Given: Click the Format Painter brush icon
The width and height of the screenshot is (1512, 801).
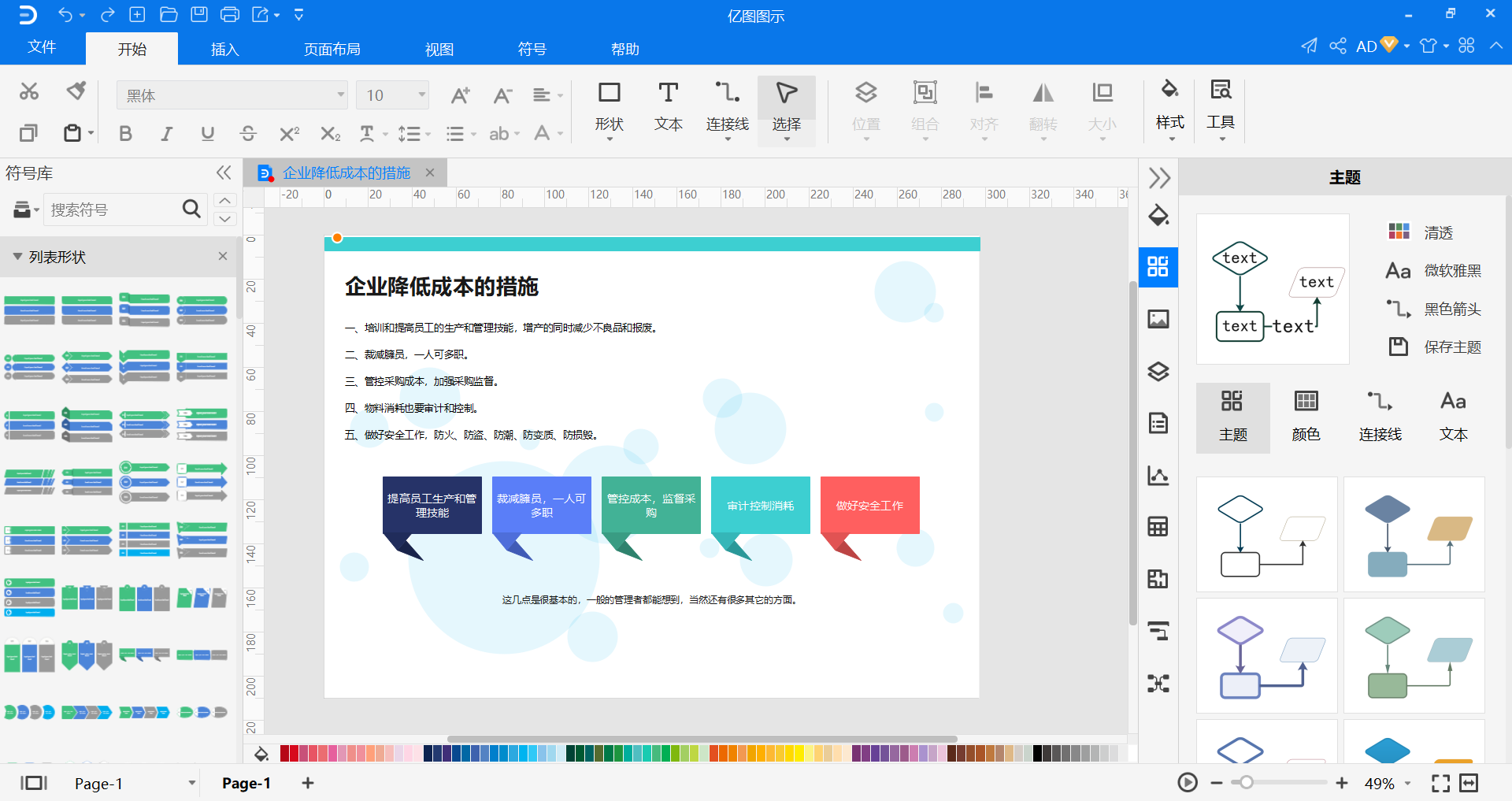Looking at the screenshot, I should tap(76, 91).
